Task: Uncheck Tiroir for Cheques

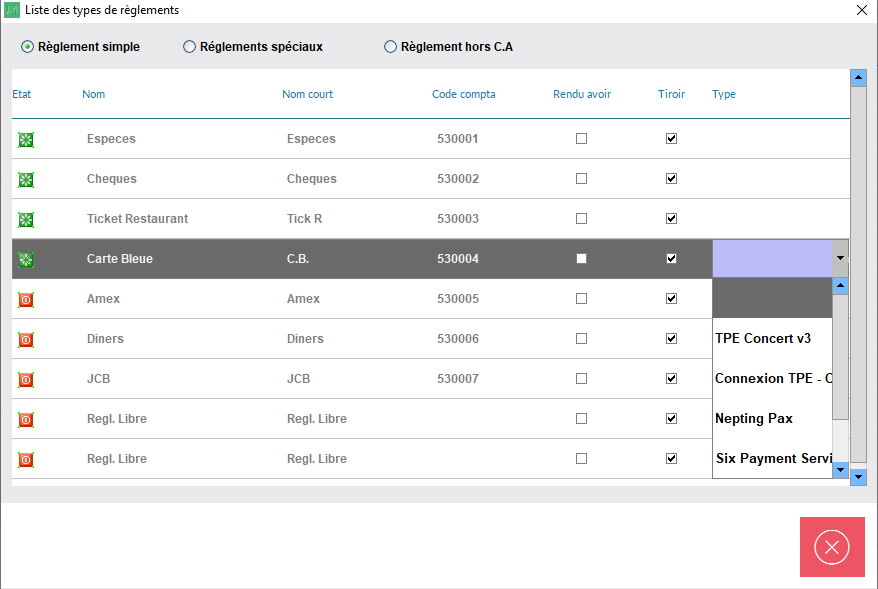Action: [671, 179]
